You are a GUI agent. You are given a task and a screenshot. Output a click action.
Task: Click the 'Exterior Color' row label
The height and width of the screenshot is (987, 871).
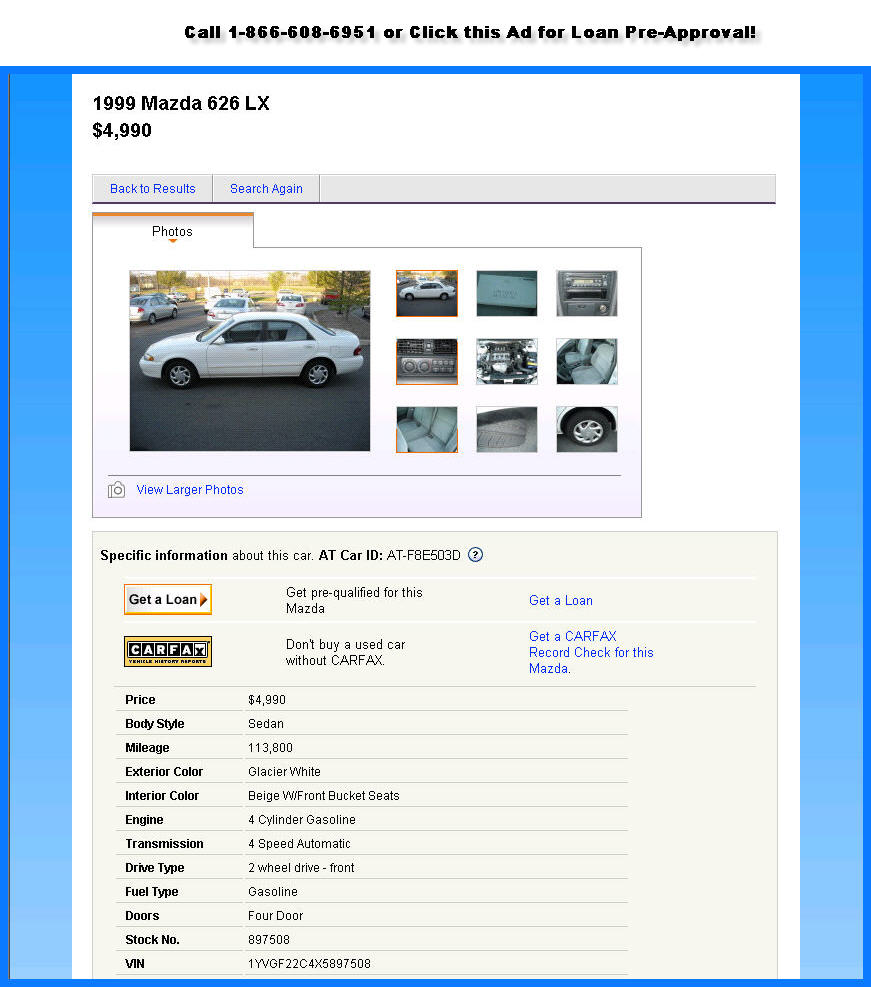pyautogui.click(x=164, y=772)
